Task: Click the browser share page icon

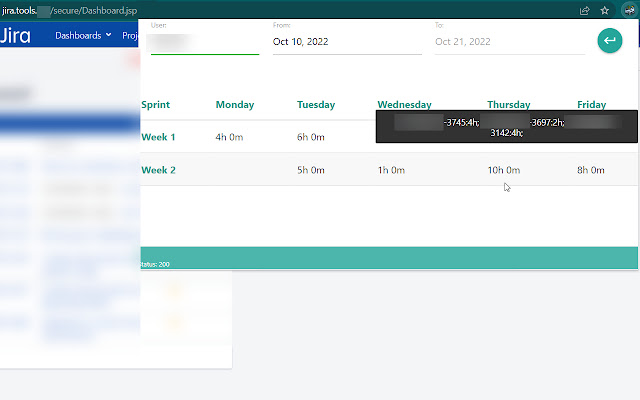Action: point(584,11)
